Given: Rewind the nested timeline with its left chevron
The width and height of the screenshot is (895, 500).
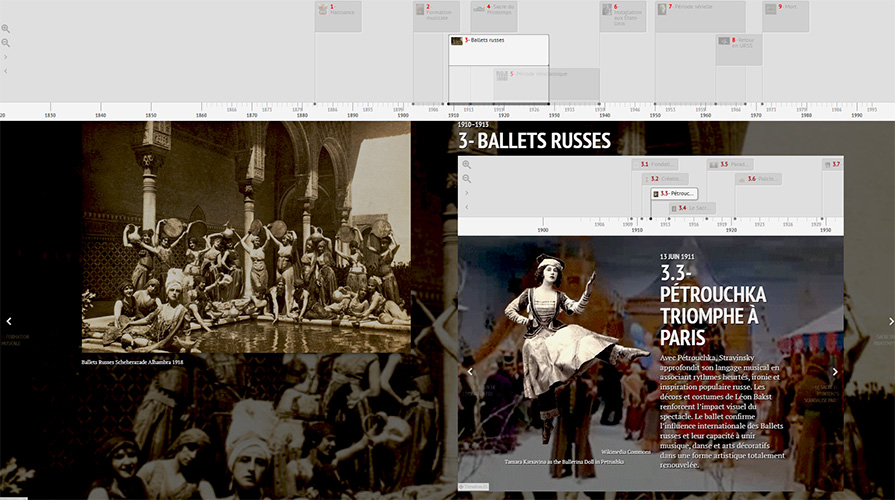Looking at the screenshot, I should 466,207.
